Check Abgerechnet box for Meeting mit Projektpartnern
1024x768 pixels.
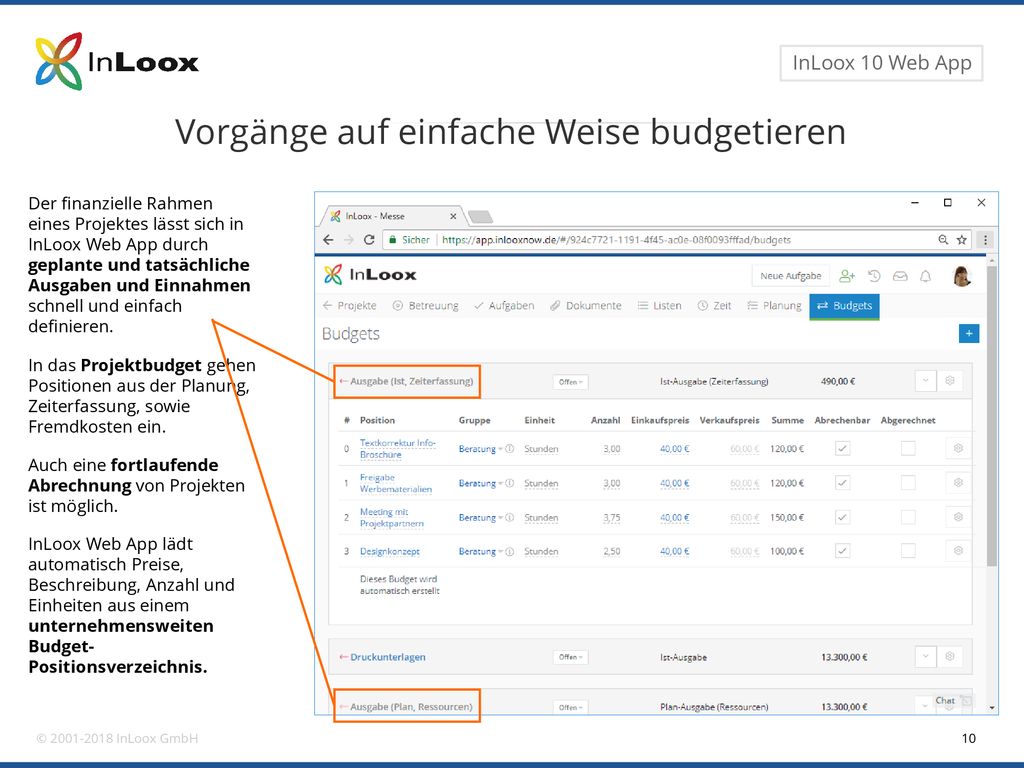click(x=908, y=517)
